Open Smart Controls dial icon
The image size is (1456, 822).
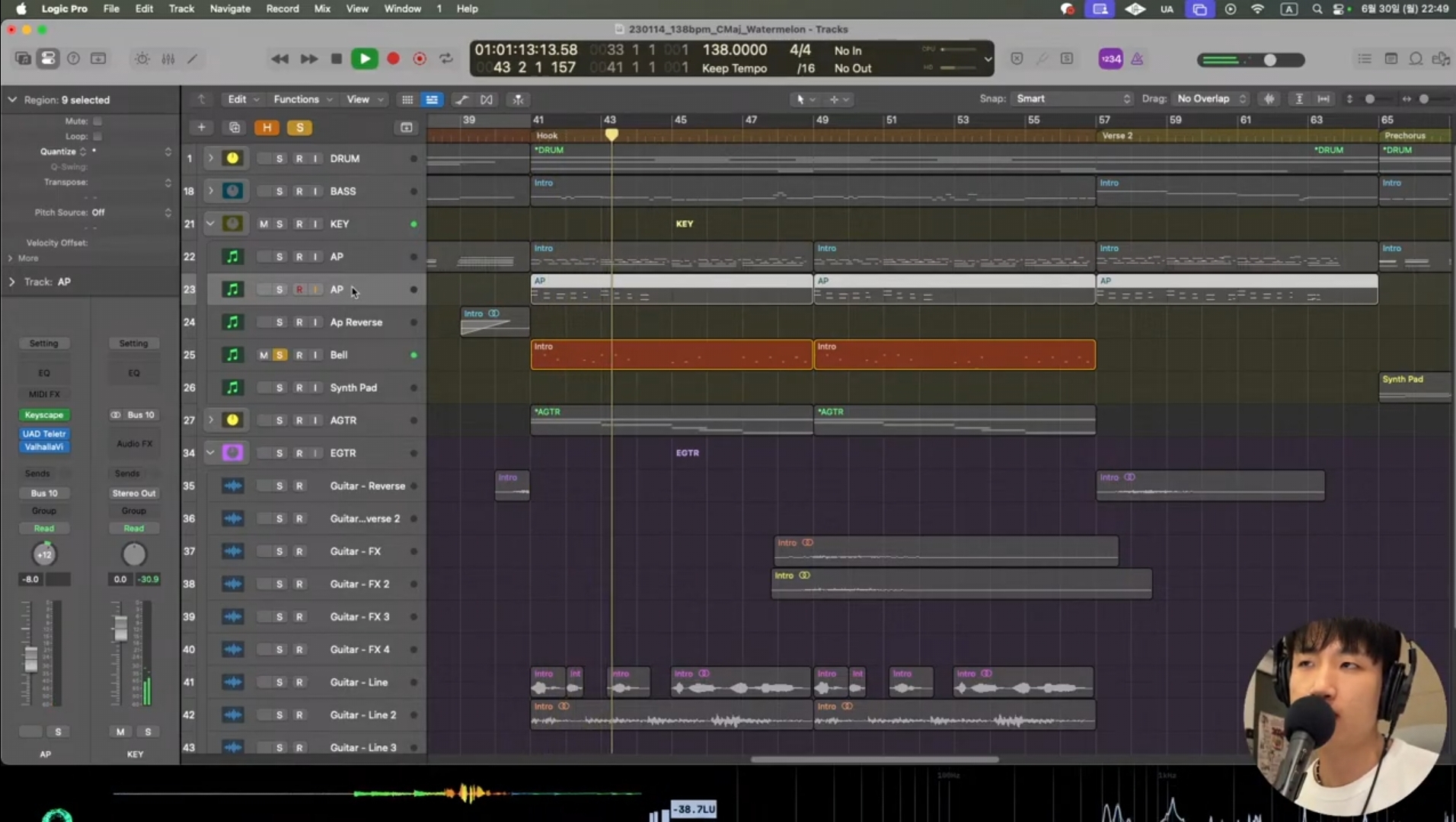point(142,59)
